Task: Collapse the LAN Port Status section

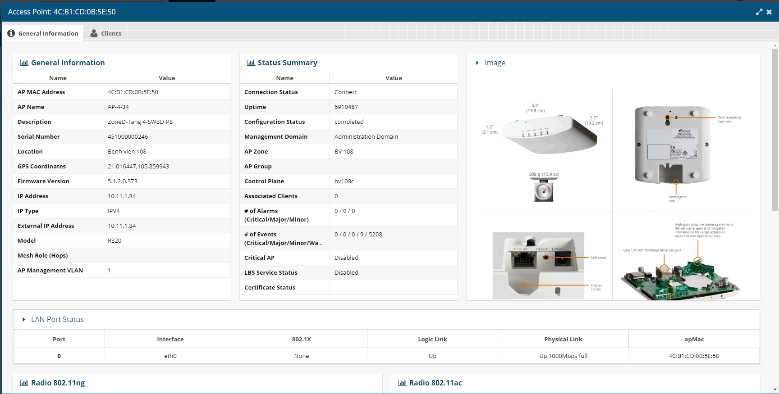Action: (x=23, y=319)
